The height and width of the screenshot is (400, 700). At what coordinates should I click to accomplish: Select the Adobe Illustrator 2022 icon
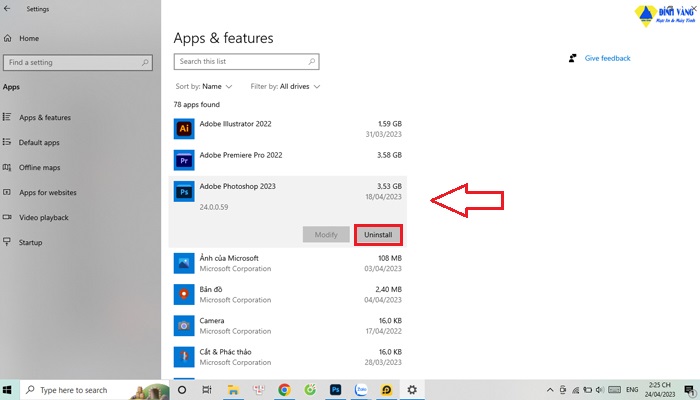(x=184, y=129)
